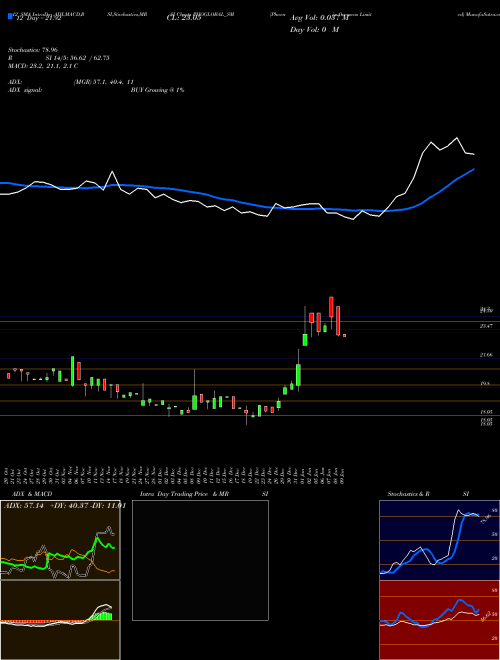Click the 'ADX: 57.14 +DY: 40.37 -DY: 11.01' readout

65,506
